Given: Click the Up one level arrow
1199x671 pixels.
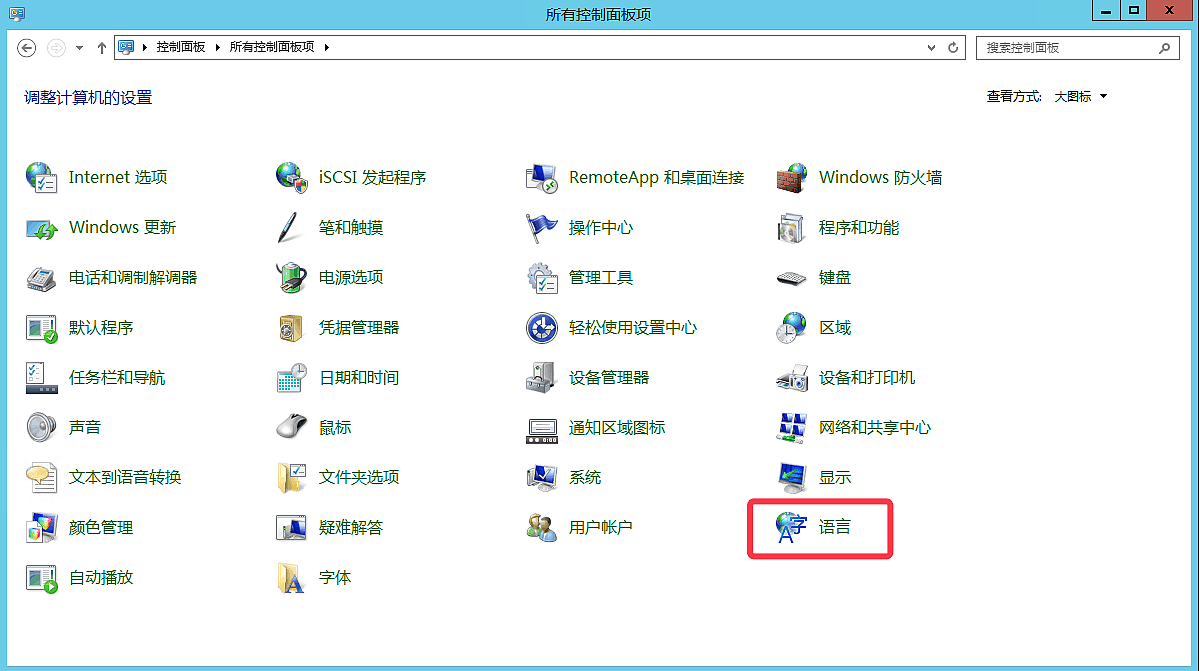Looking at the screenshot, I should 102,47.
